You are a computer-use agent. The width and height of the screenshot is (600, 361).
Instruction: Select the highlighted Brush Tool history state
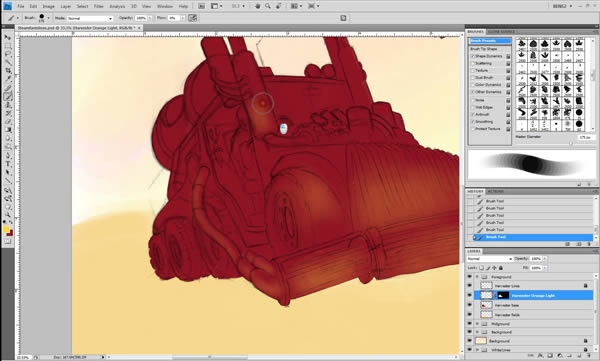point(533,237)
